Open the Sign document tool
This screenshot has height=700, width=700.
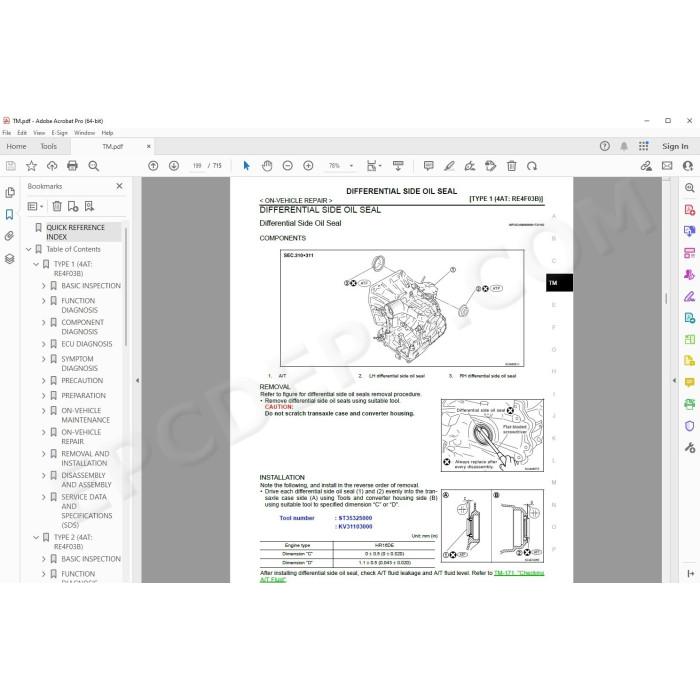470,166
